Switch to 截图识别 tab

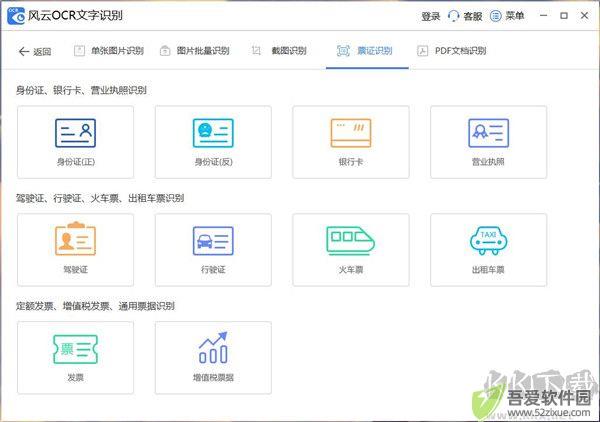289,51
